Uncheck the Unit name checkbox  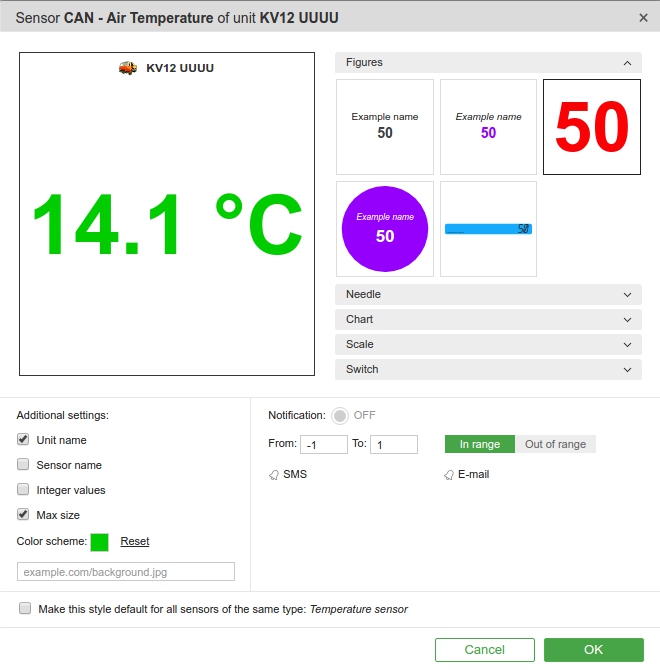(23, 440)
